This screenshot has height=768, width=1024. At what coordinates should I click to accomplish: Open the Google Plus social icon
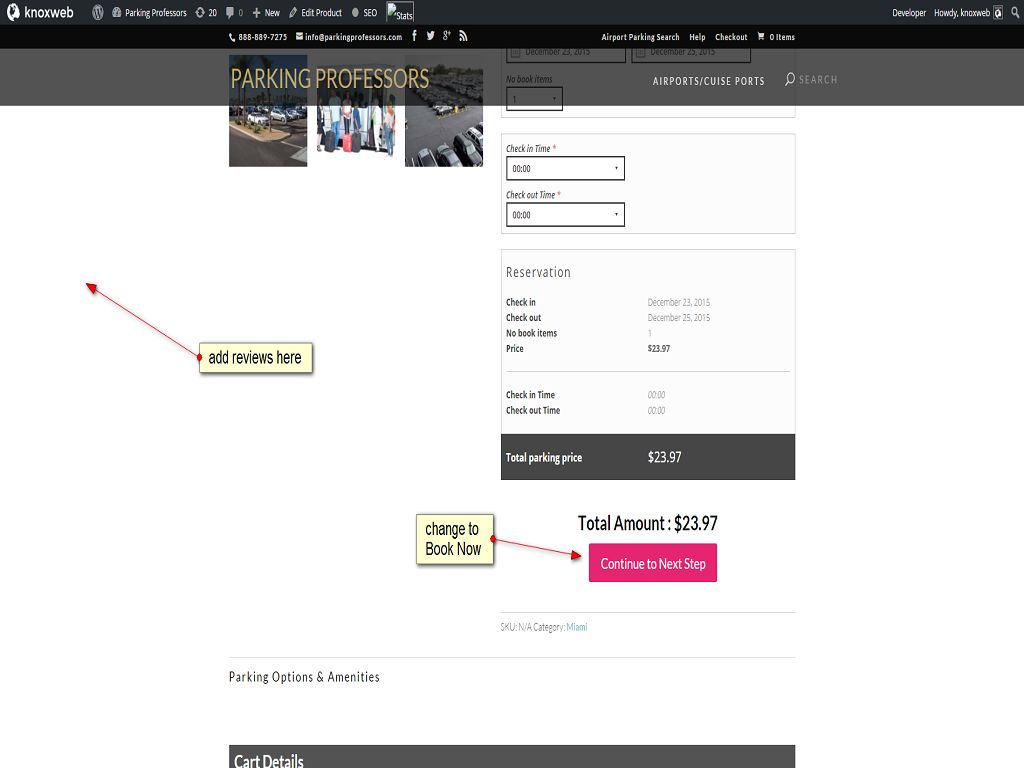pos(447,36)
